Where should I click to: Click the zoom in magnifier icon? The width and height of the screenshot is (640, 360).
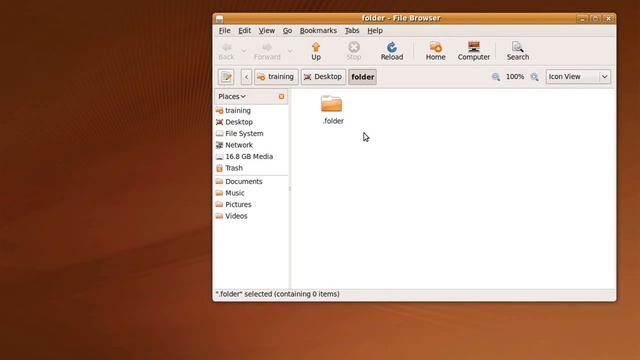click(x=534, y=77)
